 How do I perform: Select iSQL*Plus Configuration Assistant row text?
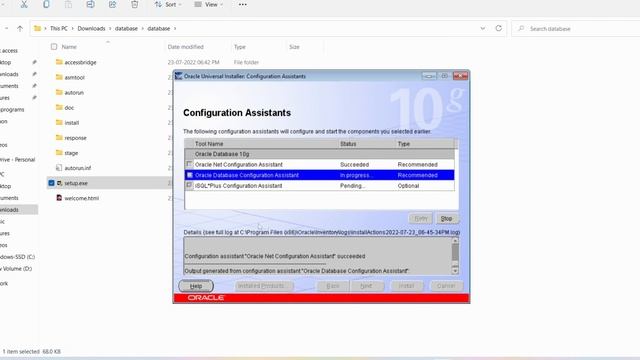click(238, 186)
